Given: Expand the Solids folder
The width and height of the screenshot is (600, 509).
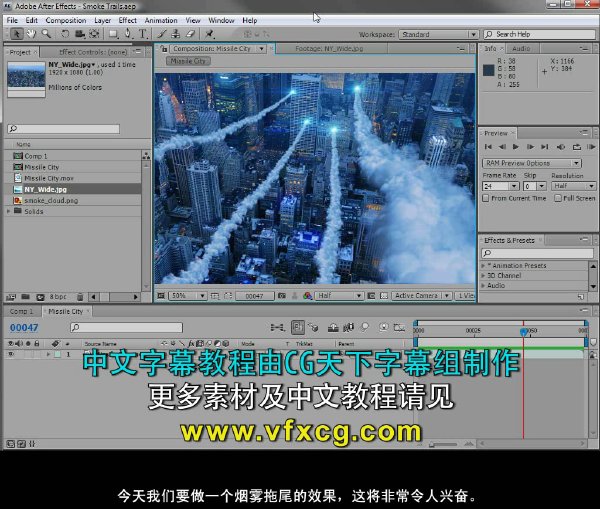Looking at the screenshot, I should [x=8, y=211].
